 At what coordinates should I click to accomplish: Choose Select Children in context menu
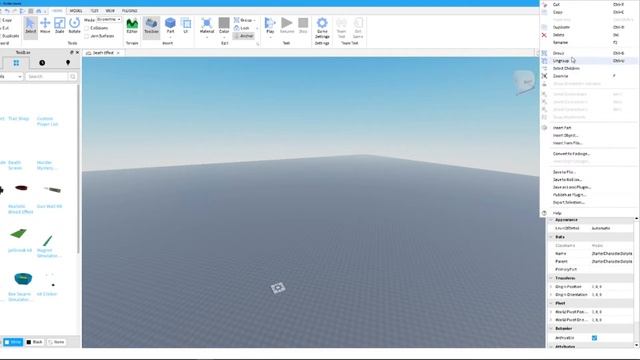coord(589,69)
